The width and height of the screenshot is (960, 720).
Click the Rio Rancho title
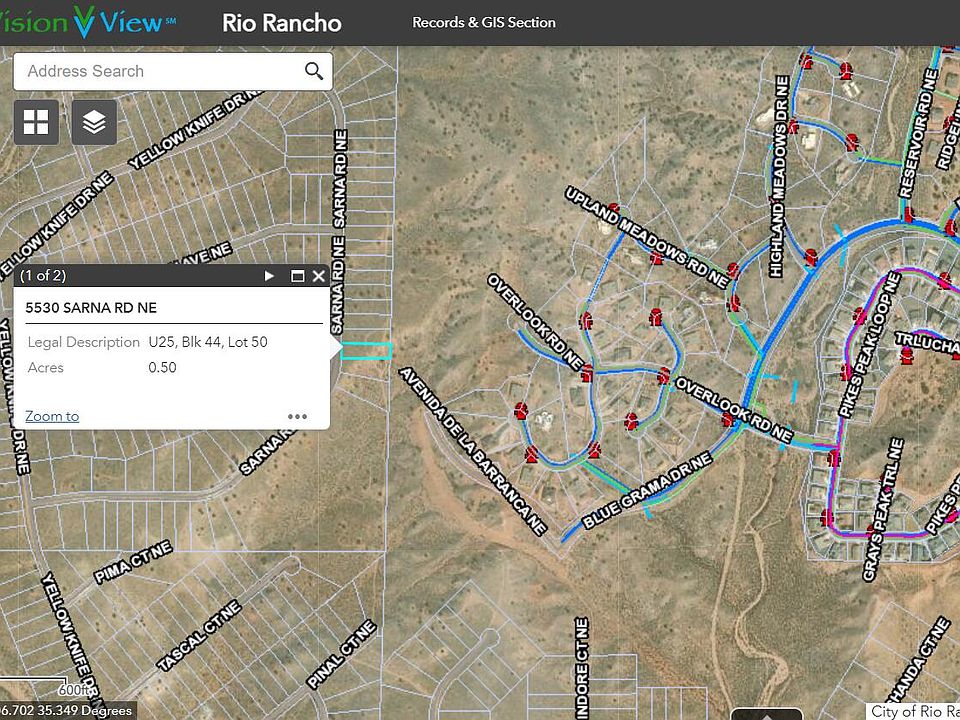pyautogui.click(x=282, y=23)
